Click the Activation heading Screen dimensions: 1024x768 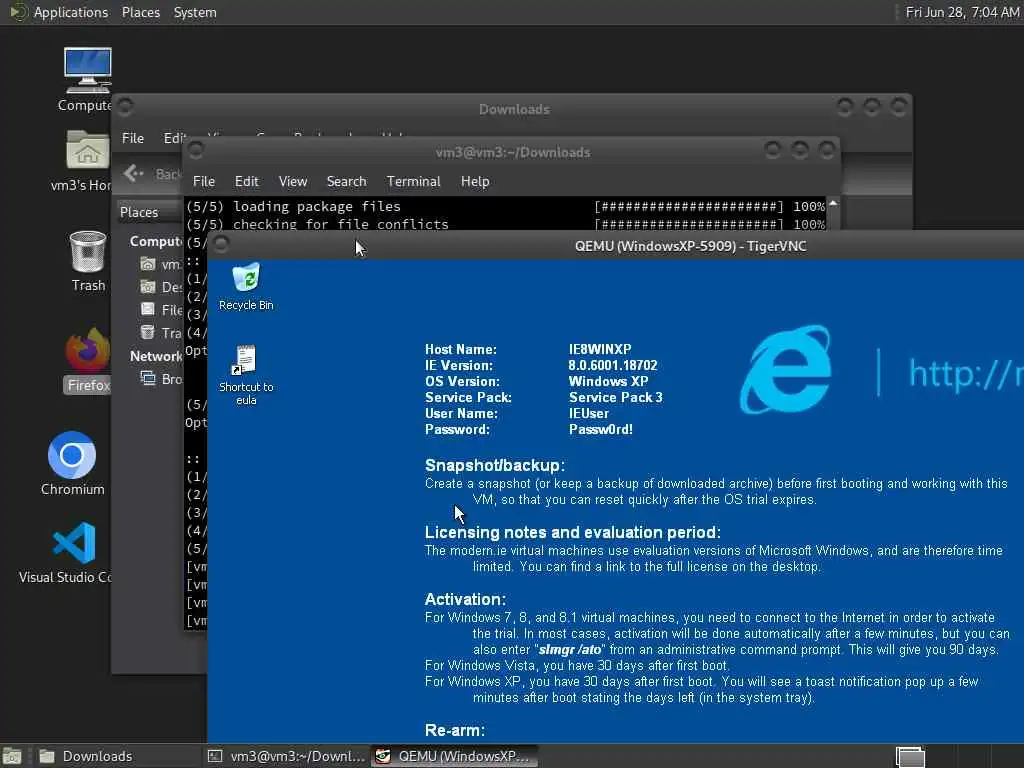(x=465, y=599)
